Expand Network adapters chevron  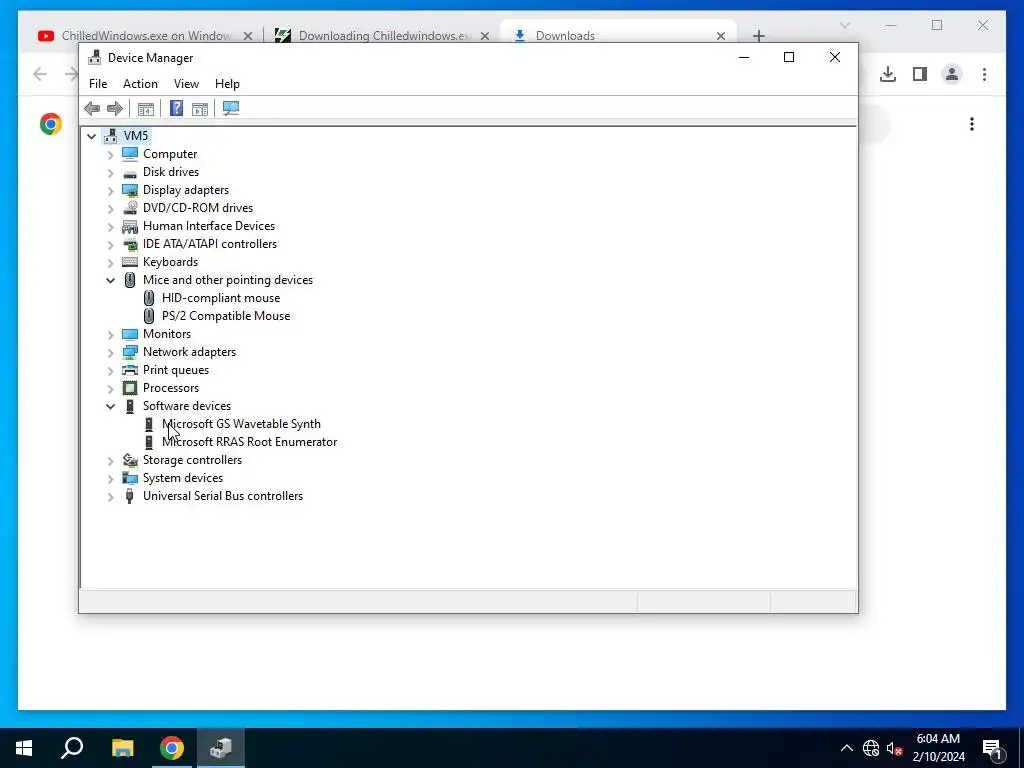(110, 353)
